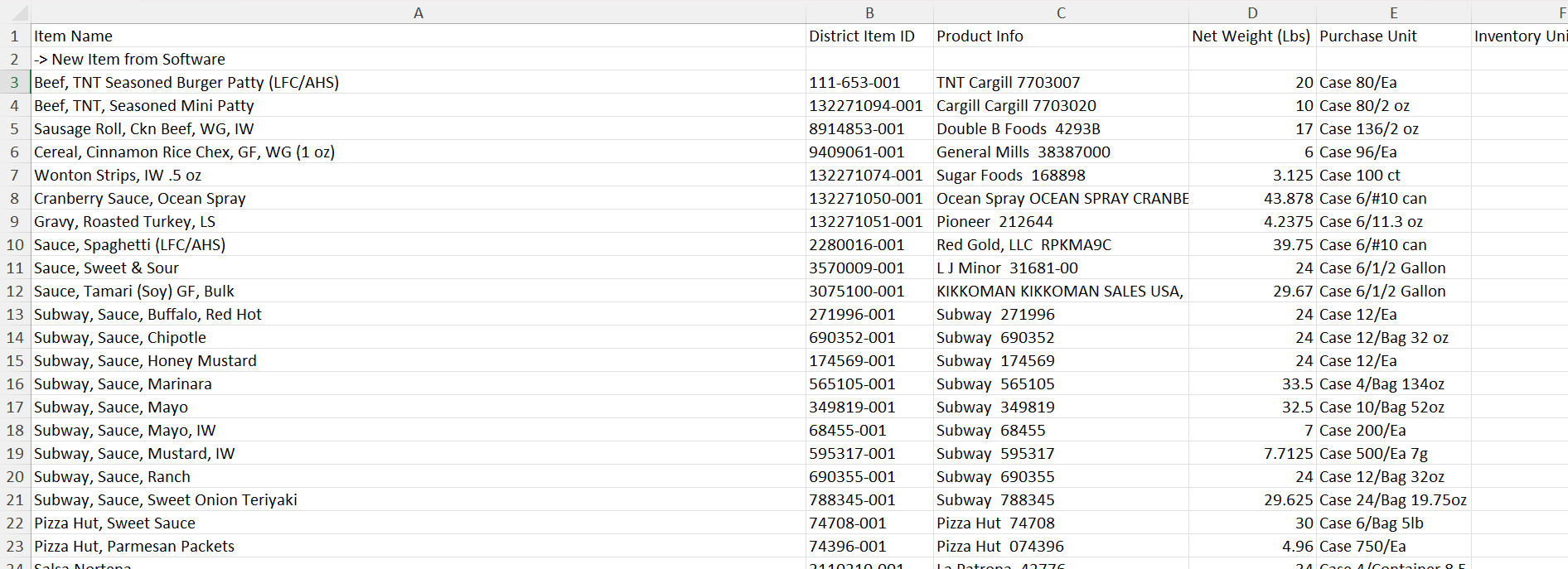Select 'Sauce, Sweet & Sour' cell

coord(419,268)
